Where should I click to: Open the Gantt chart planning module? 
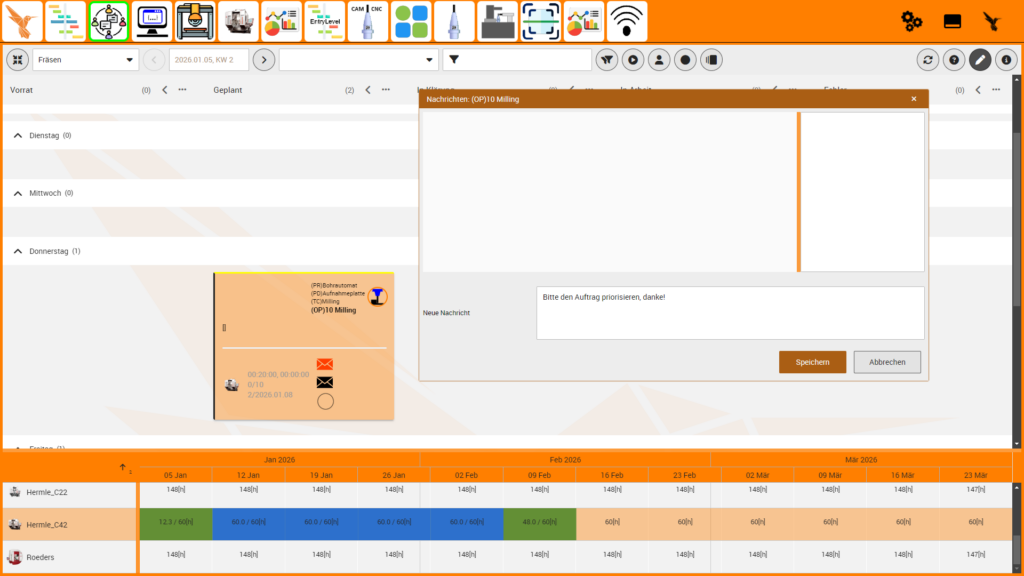66,21
